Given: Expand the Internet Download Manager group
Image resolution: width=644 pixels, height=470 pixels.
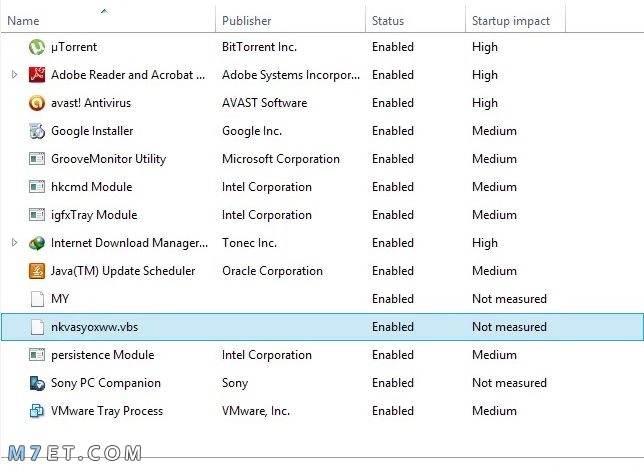Looking at the screenshot, I should click(x=14, y=243).
